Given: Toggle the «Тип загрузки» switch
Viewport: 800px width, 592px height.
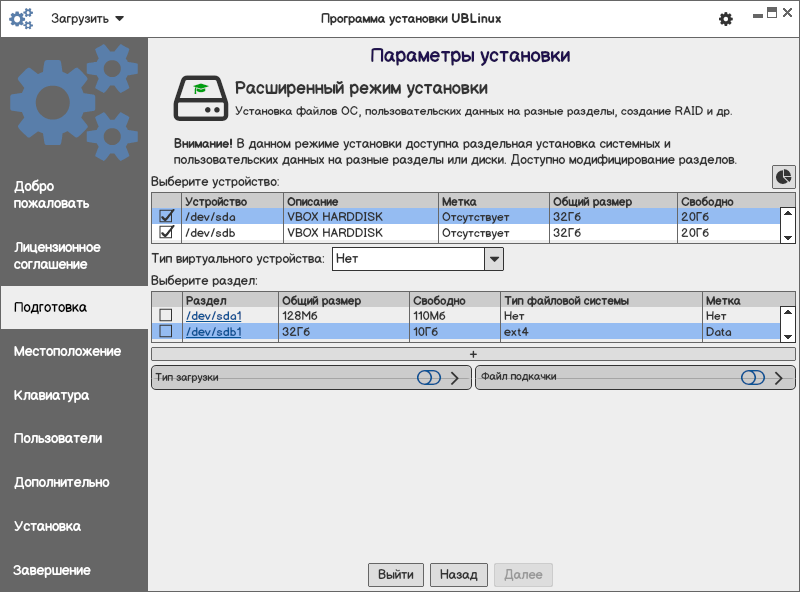Looking at the screenshot, I should [429, 378].
